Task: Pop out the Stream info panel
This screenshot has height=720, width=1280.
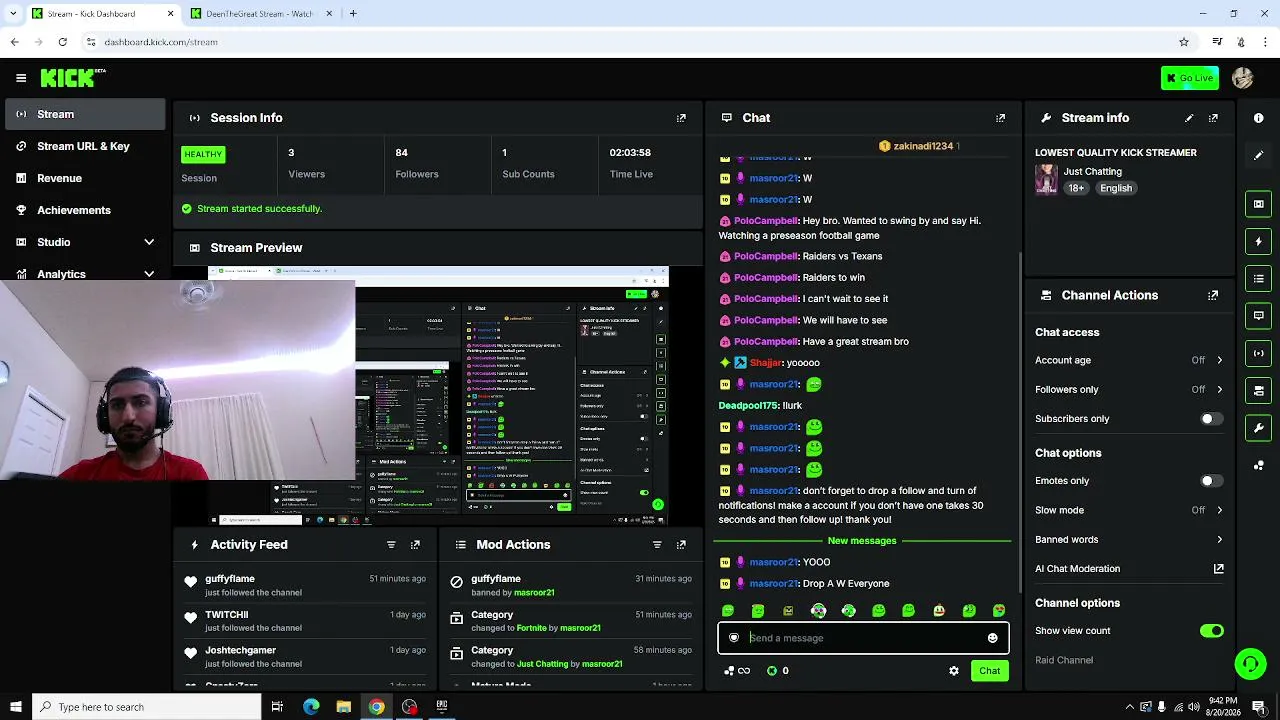Action: [x=1213, y=118]
